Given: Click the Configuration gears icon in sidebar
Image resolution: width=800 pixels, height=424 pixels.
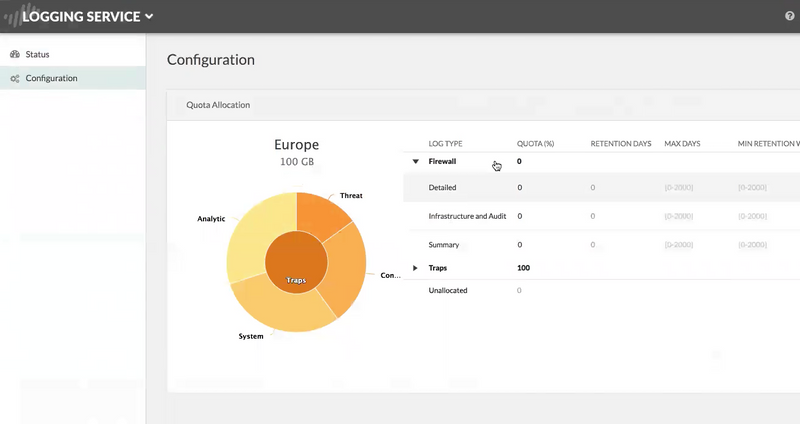Looking at the screenshot, I should [x=14, y=78].
